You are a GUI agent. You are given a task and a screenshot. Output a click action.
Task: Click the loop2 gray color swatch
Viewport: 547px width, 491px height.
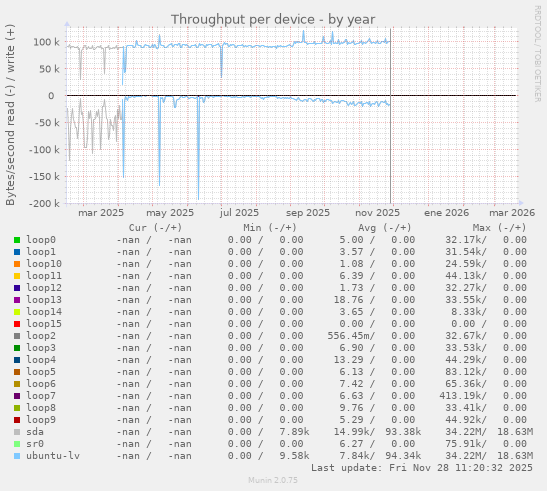point(17,336)
